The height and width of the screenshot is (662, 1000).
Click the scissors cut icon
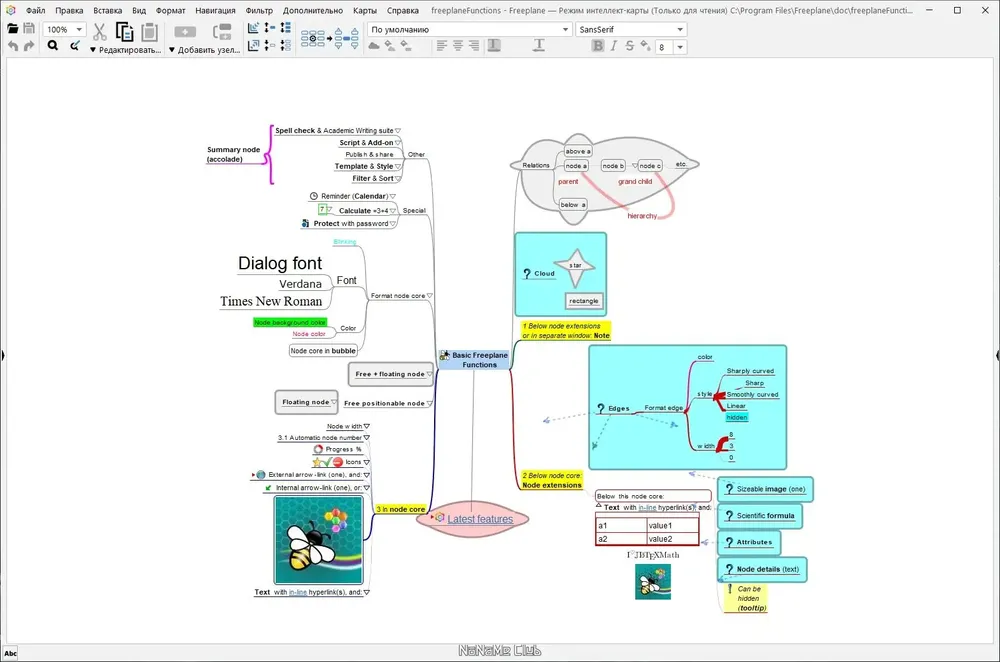tap(99, 32)
